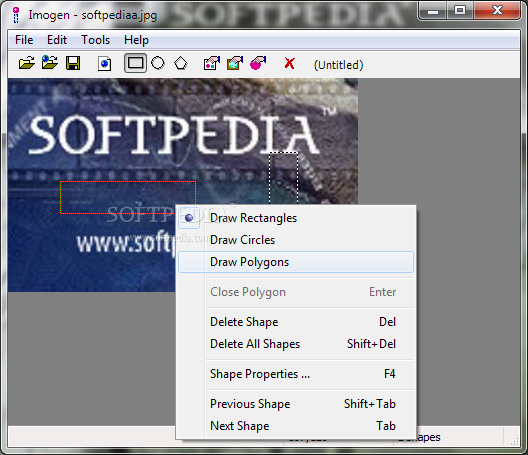Click the open folder with globe icon
528x455 pixels.
tap(50, 62)
